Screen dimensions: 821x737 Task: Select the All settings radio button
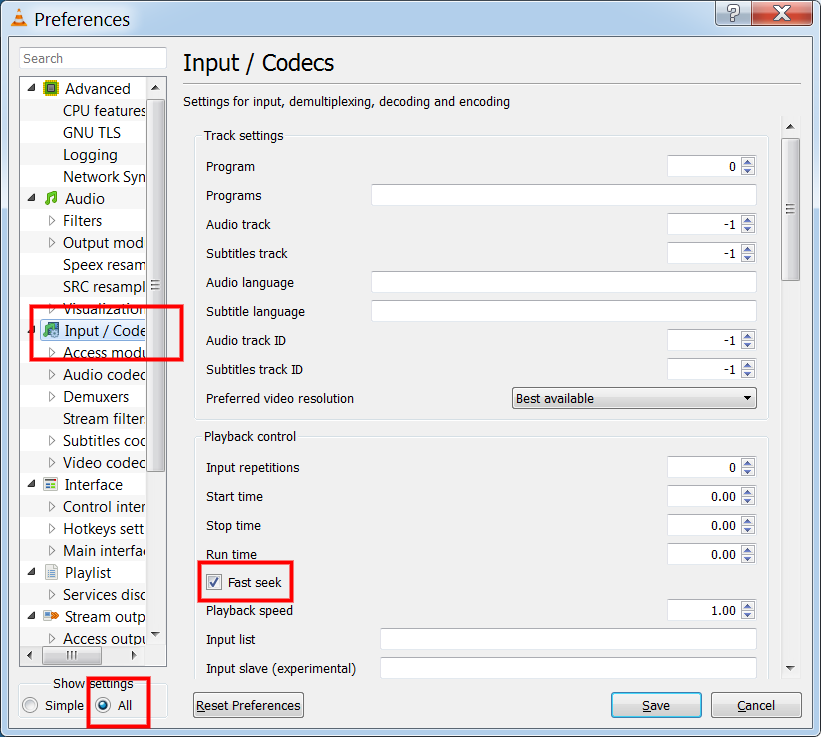click(x=103, y=706)
